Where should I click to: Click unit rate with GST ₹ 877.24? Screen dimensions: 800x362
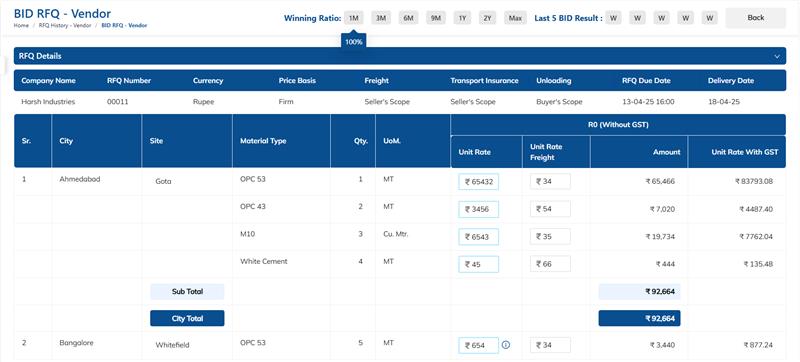[x=758, y=345]
